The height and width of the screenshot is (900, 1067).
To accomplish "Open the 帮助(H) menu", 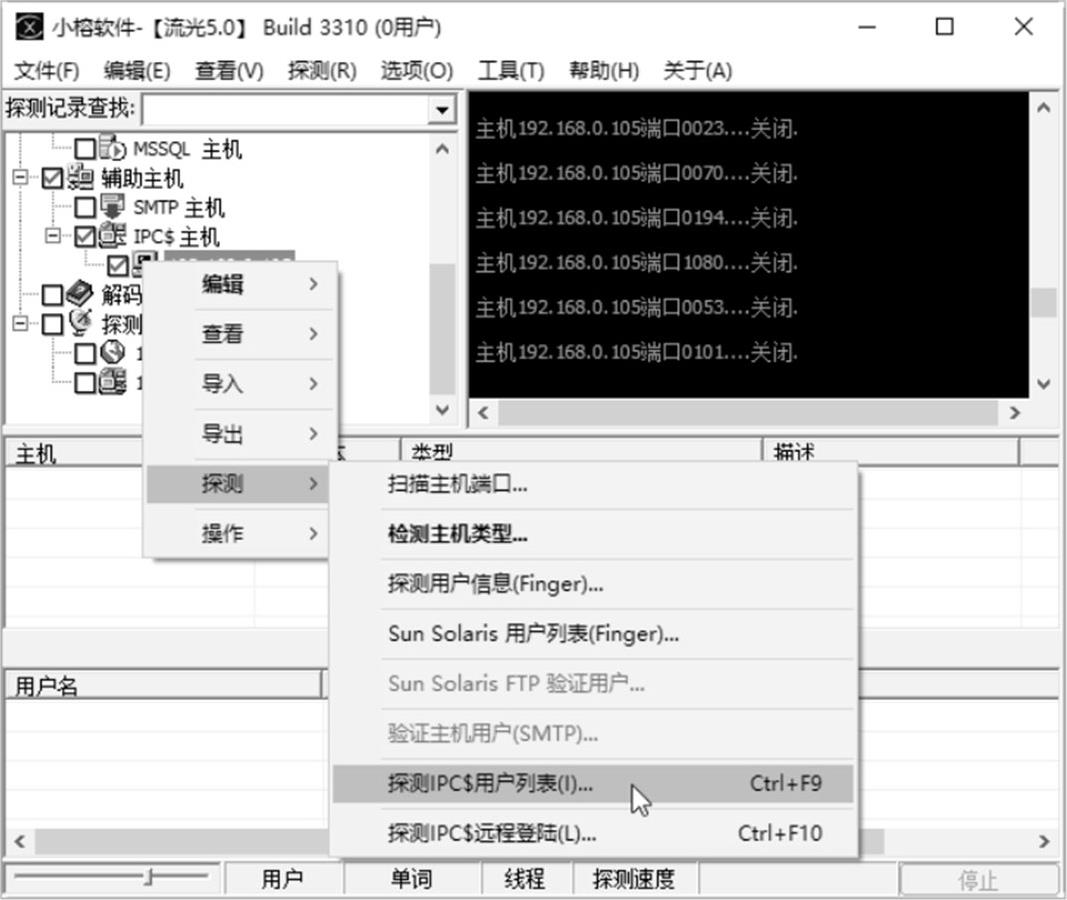I will pos(604,71).
